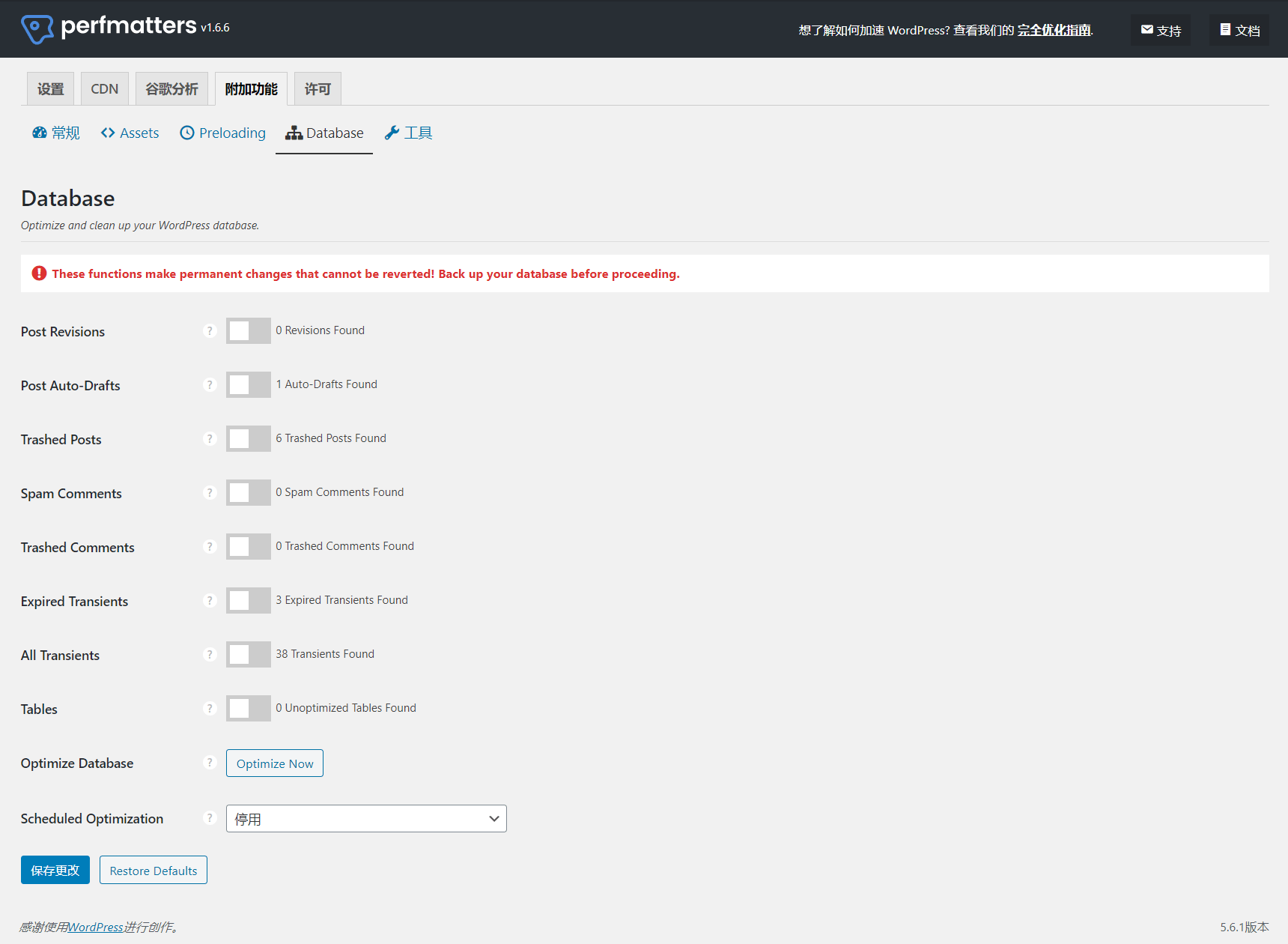The width and height of the screenshot is (1288, 944).
Task: Follow the 完全优化指南 link
Action: tap(1054, 30)
